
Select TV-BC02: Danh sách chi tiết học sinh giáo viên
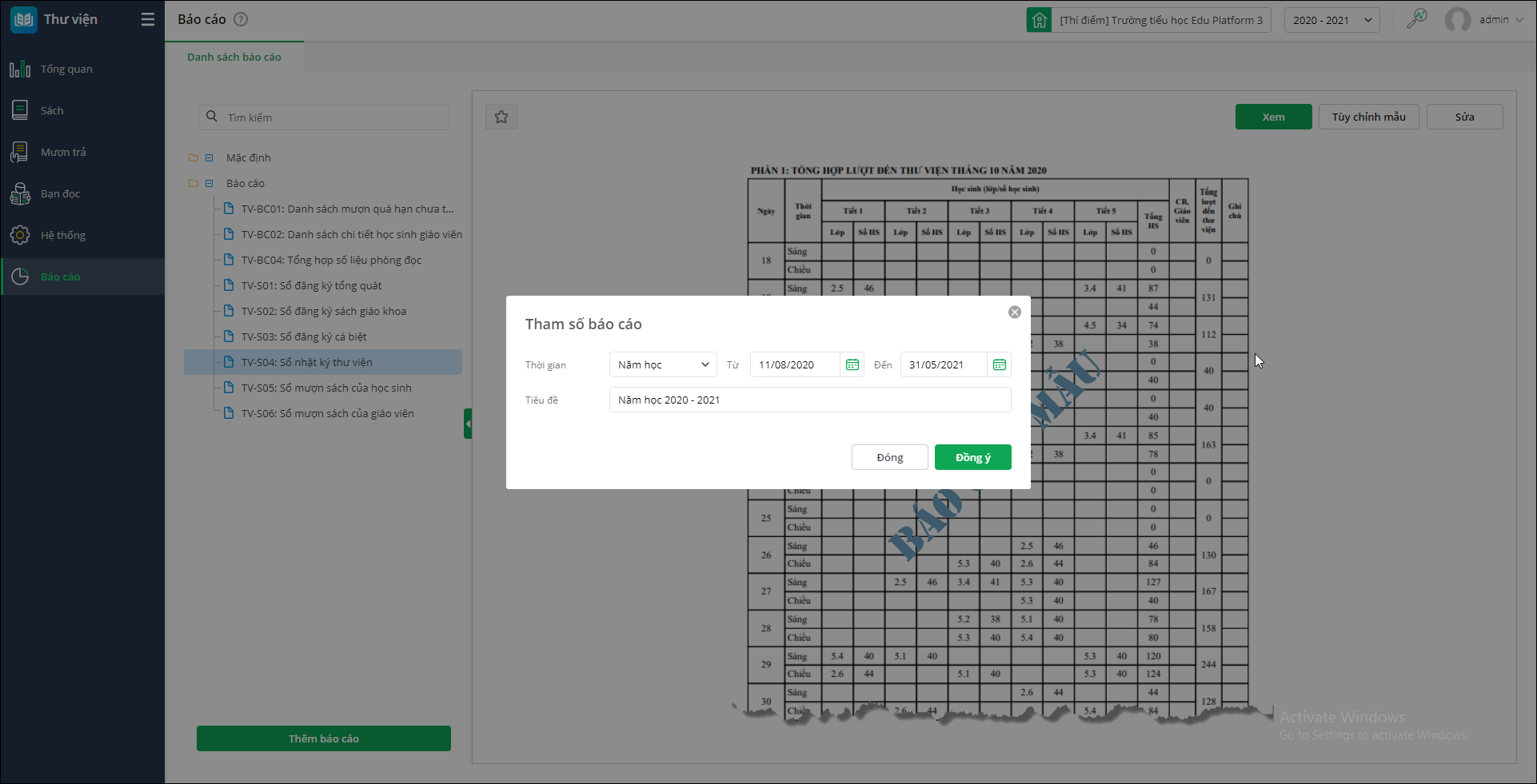coord(352,234)
